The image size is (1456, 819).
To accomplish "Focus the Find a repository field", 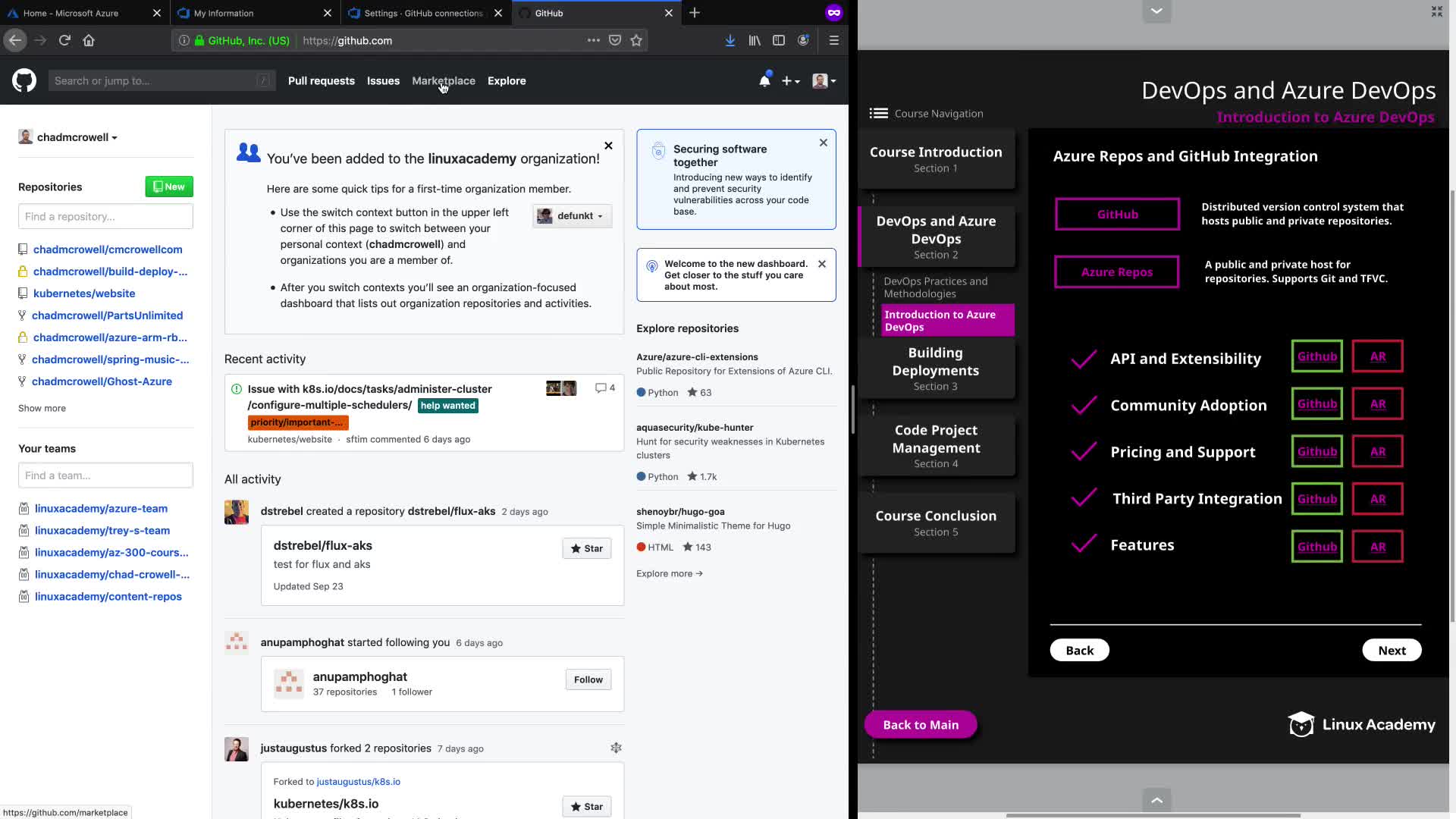I will click(105, 216).
